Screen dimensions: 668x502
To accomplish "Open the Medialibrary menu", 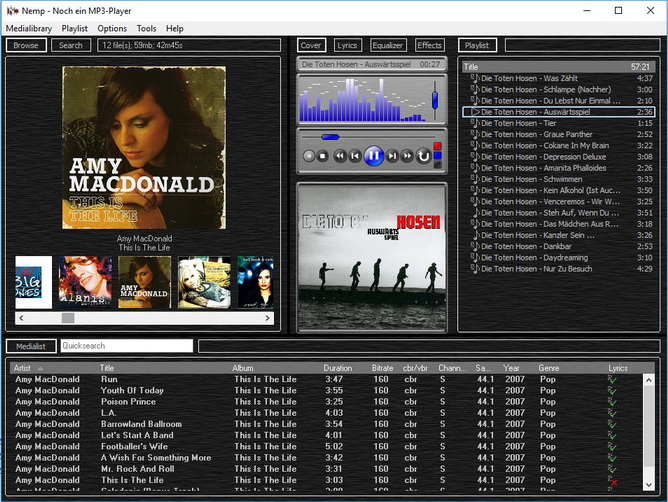I will tap(28, 29).
